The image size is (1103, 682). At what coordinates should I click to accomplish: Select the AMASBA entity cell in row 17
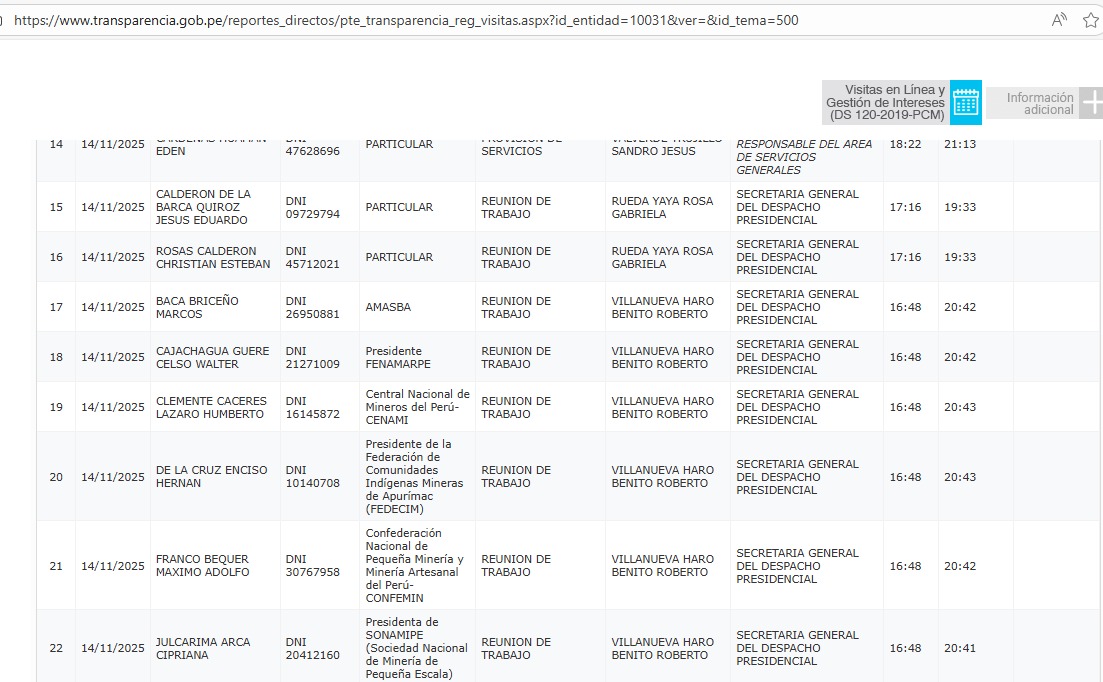388,307
